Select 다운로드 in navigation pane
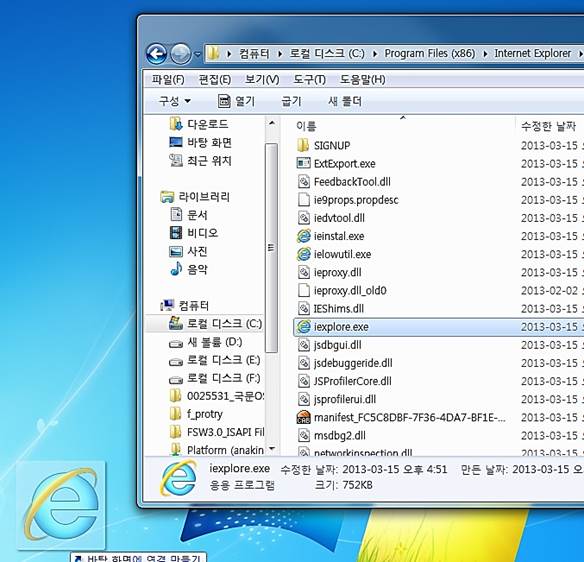The image size is (584, 562). click(199, 124)
